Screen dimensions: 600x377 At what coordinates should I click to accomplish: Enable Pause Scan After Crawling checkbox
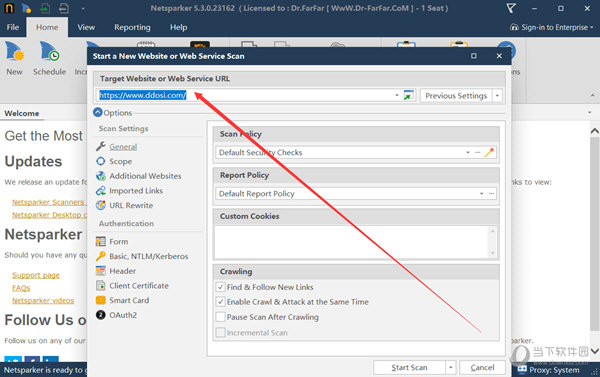(220, 317)
